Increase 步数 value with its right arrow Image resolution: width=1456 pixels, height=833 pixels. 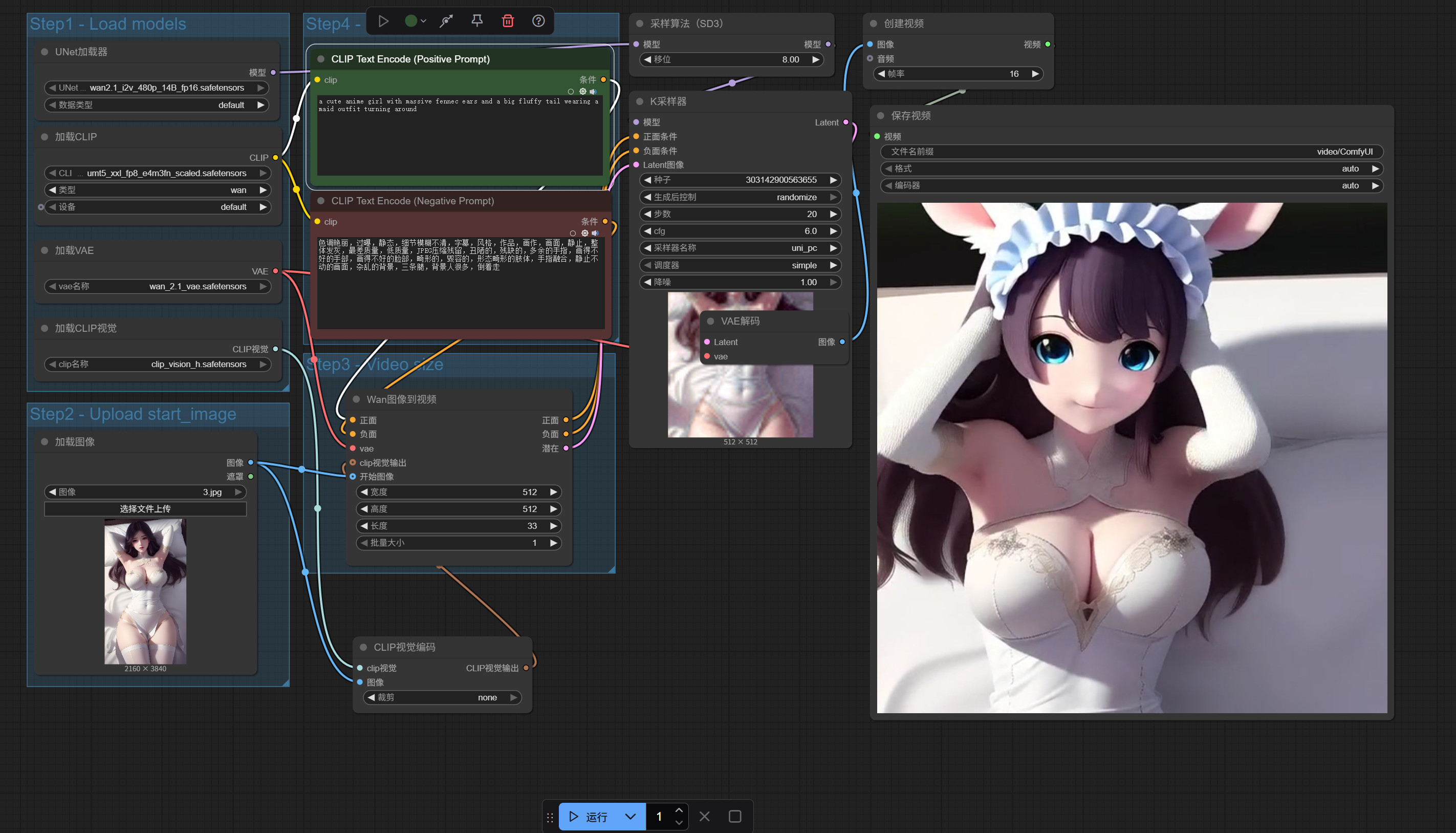(x=833, y=214)
